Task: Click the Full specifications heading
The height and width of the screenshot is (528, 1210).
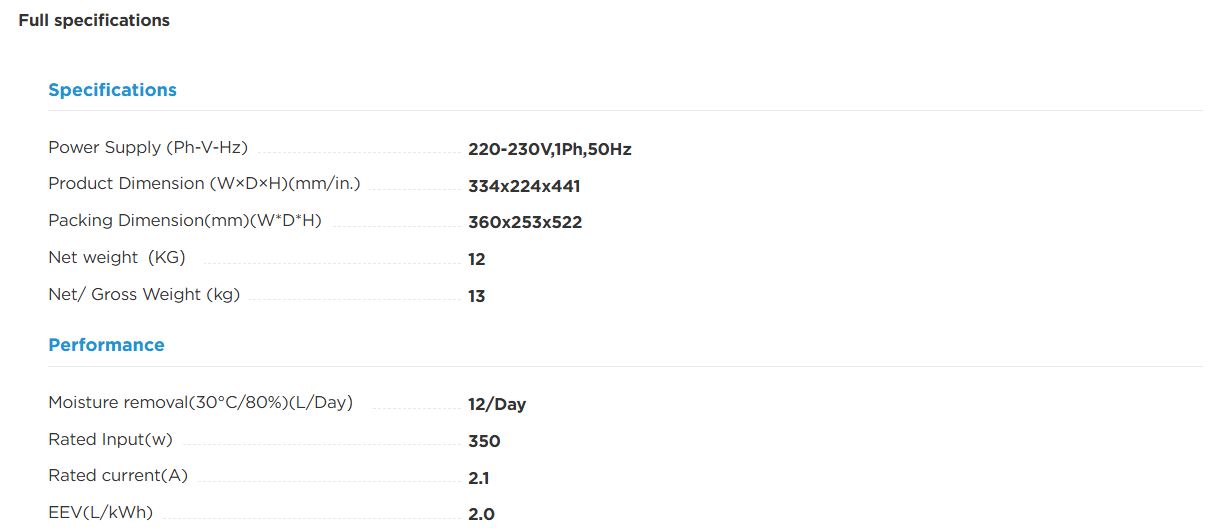Action: [x=94, y=20]
